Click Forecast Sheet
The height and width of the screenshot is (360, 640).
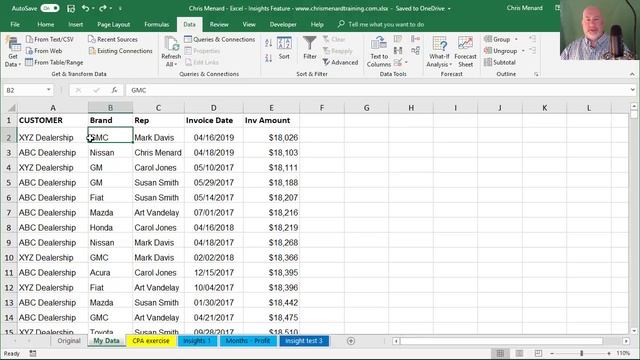tap(465, 52)
